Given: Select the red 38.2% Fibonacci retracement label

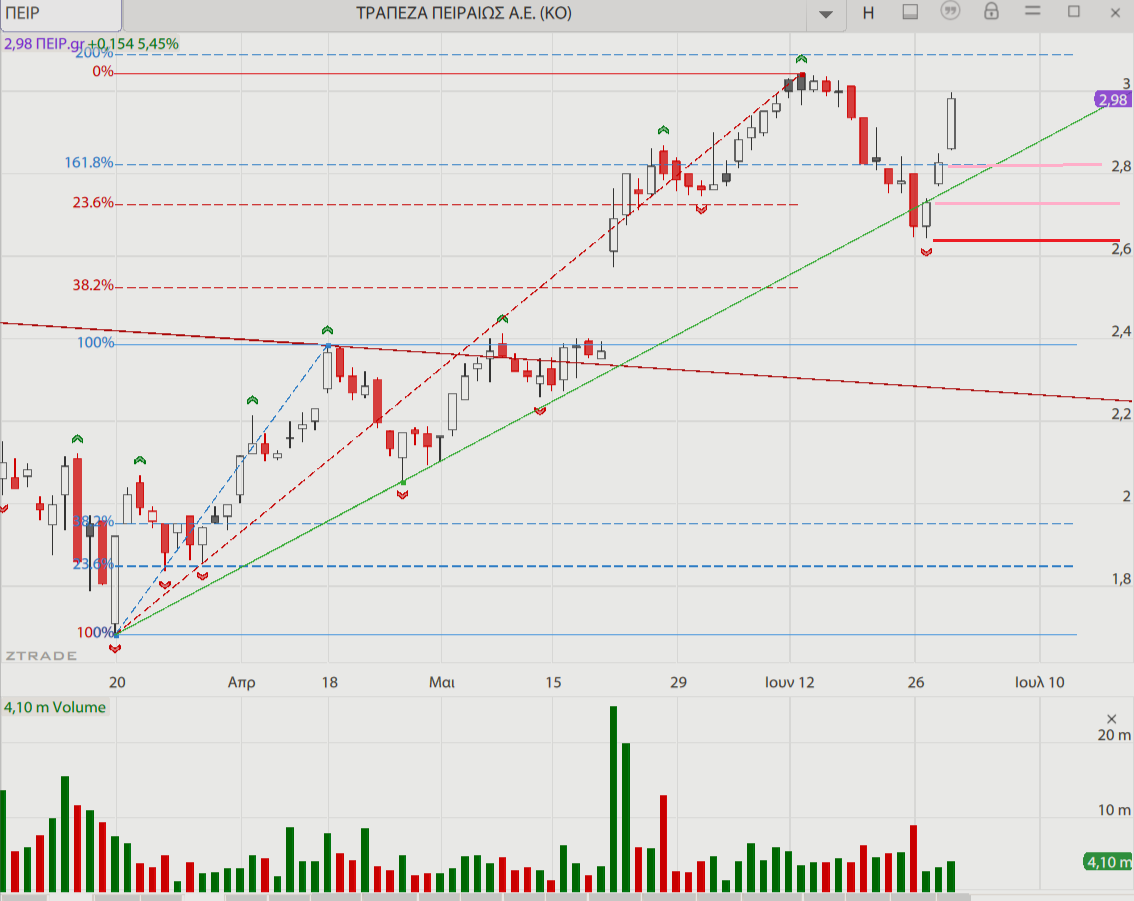Looking at the screenshot, I should coord(93,286).
